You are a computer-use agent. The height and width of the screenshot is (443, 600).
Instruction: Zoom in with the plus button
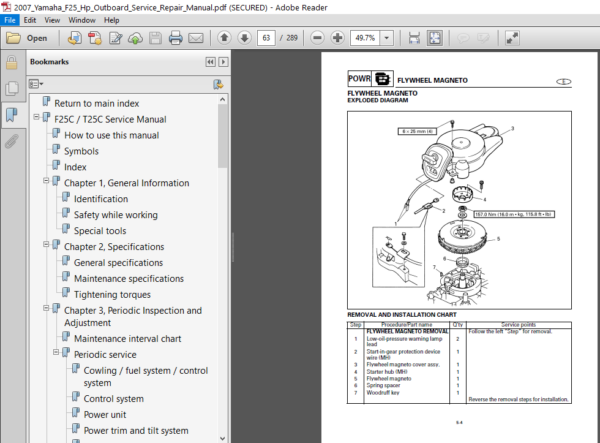[338, 38]
